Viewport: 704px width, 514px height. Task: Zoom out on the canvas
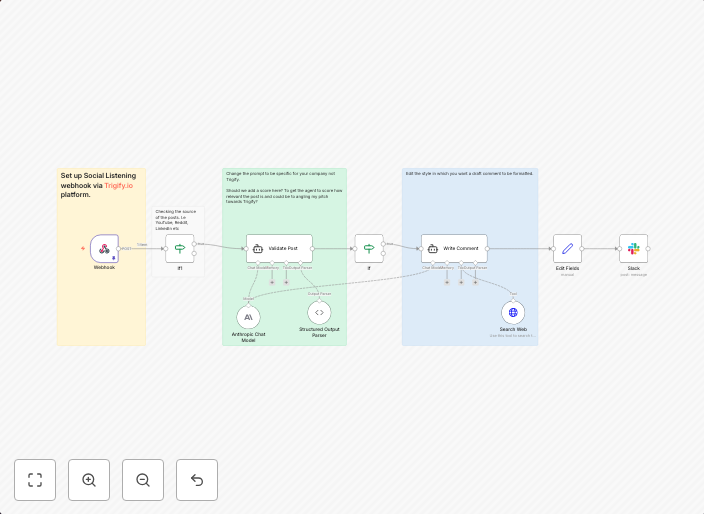(x=143, y=480)
